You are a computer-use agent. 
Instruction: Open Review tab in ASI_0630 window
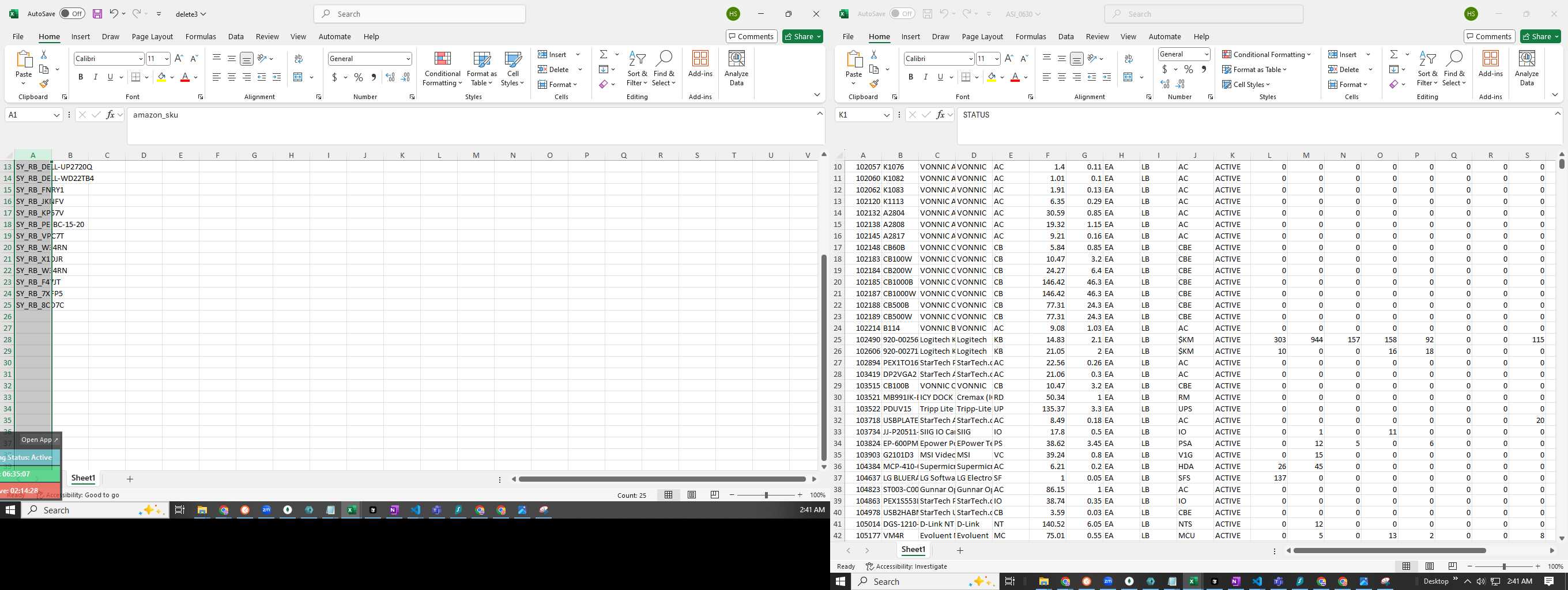pos(1097,36)
